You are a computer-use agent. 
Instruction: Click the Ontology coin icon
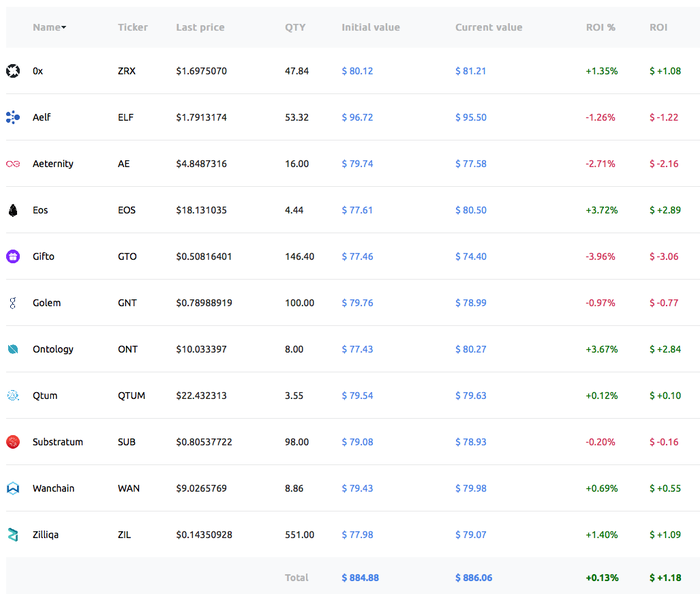tap(13, 349)
